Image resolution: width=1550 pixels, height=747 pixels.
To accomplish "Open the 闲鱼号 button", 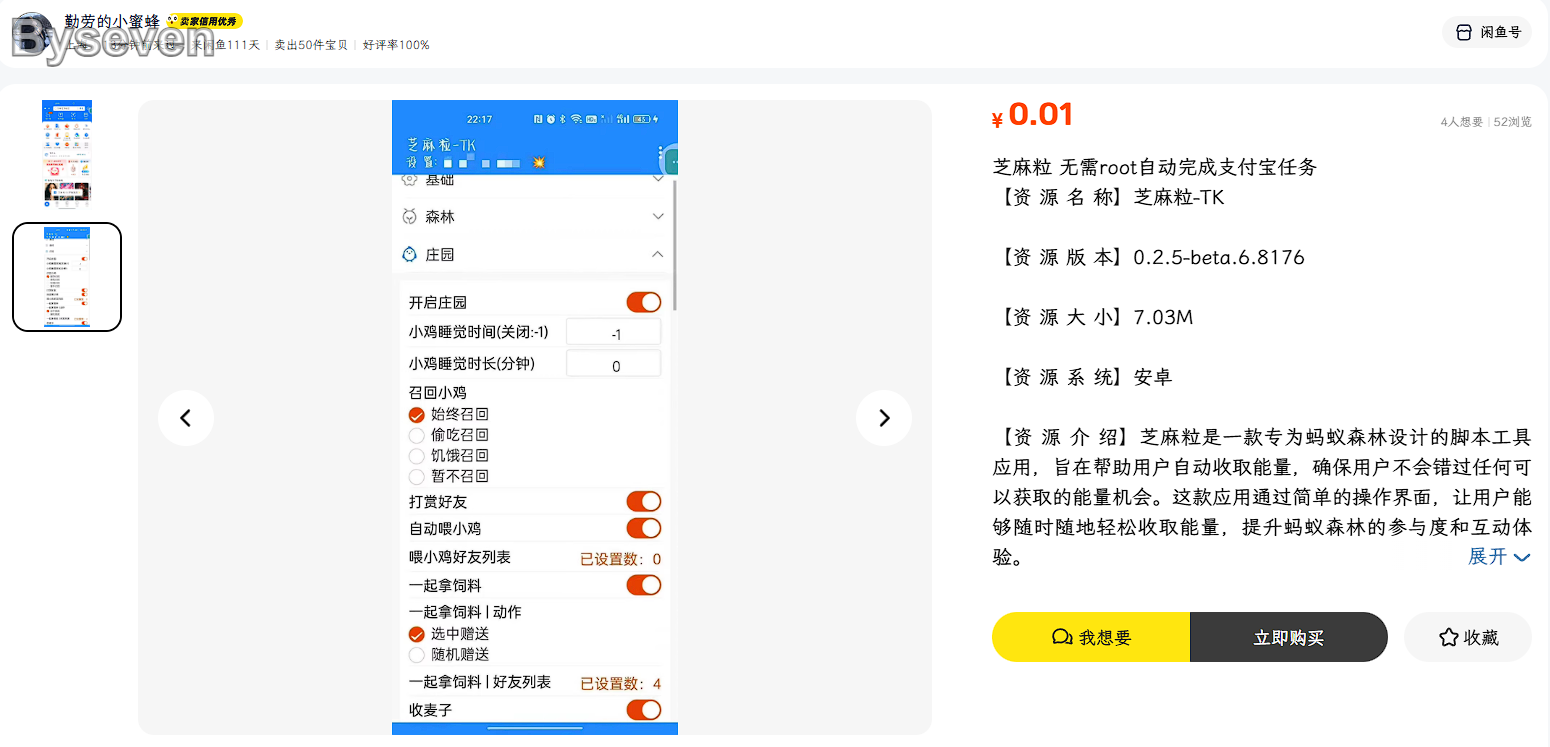I will click(x=1487, y=32).
